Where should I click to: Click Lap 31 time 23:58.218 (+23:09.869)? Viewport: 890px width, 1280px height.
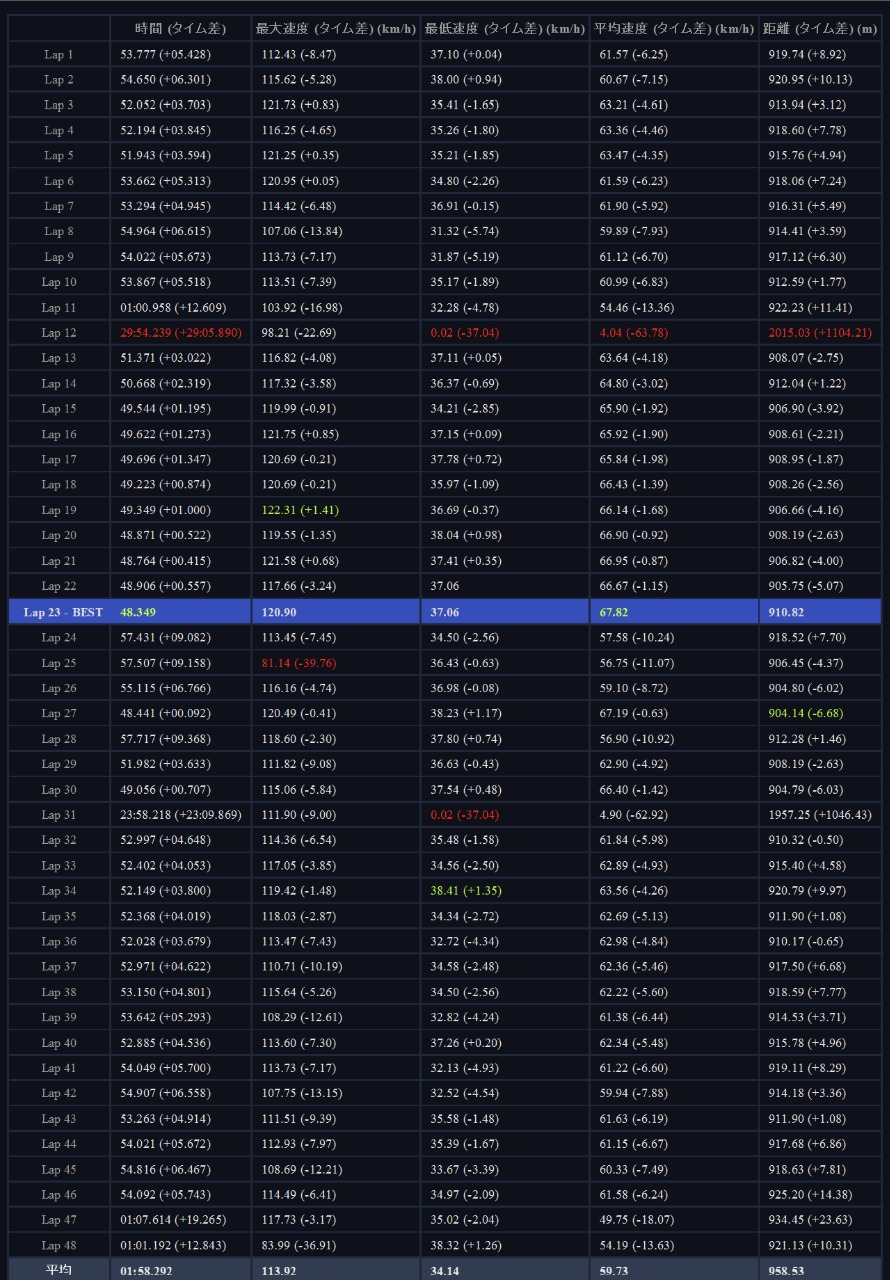181,815
